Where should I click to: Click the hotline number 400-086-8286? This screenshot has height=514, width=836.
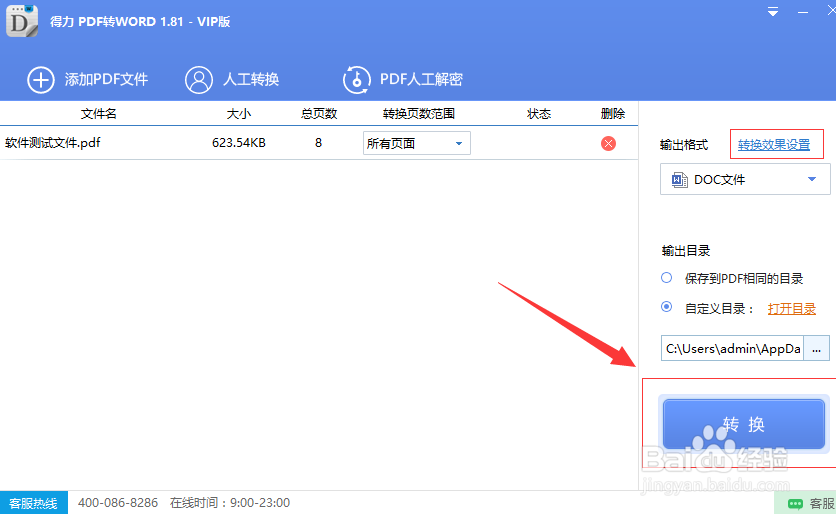[x=118, y=503]
